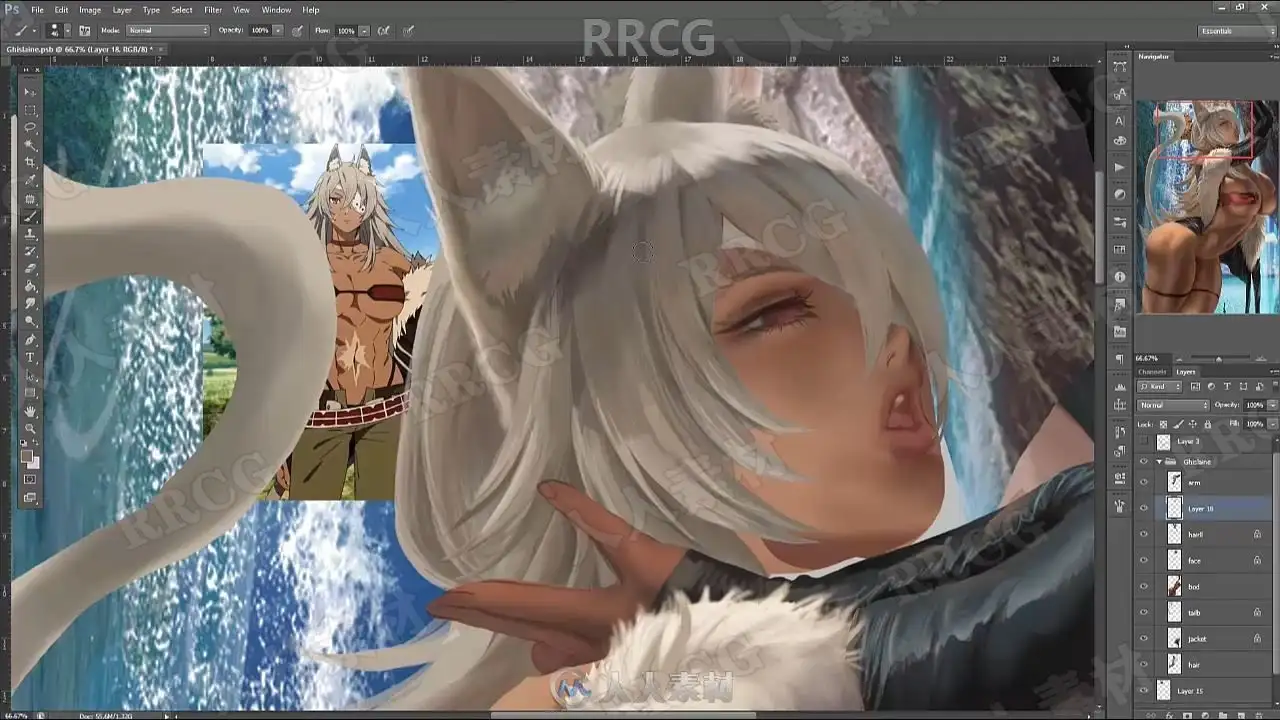The width and height of the screenshot is (1280, 720).
Task: Select the Crop tool
Action: [x=30, y=163]
